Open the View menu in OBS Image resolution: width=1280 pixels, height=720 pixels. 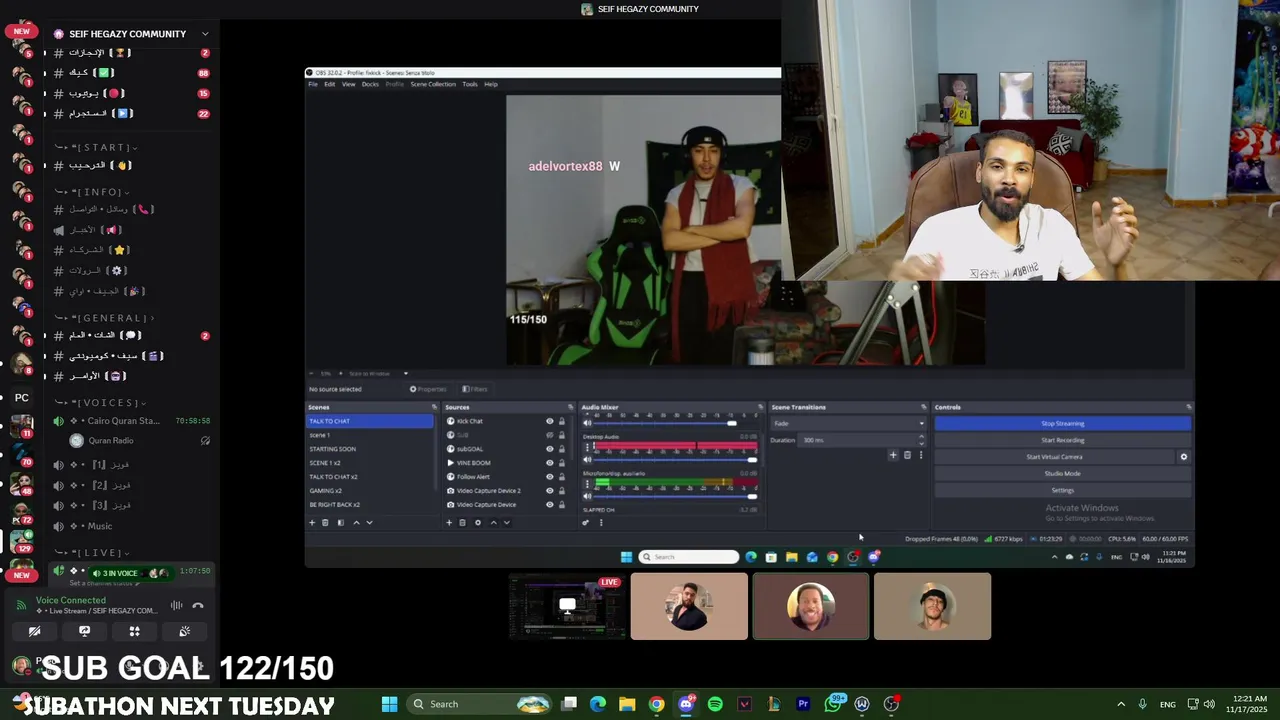pos(348,84)
